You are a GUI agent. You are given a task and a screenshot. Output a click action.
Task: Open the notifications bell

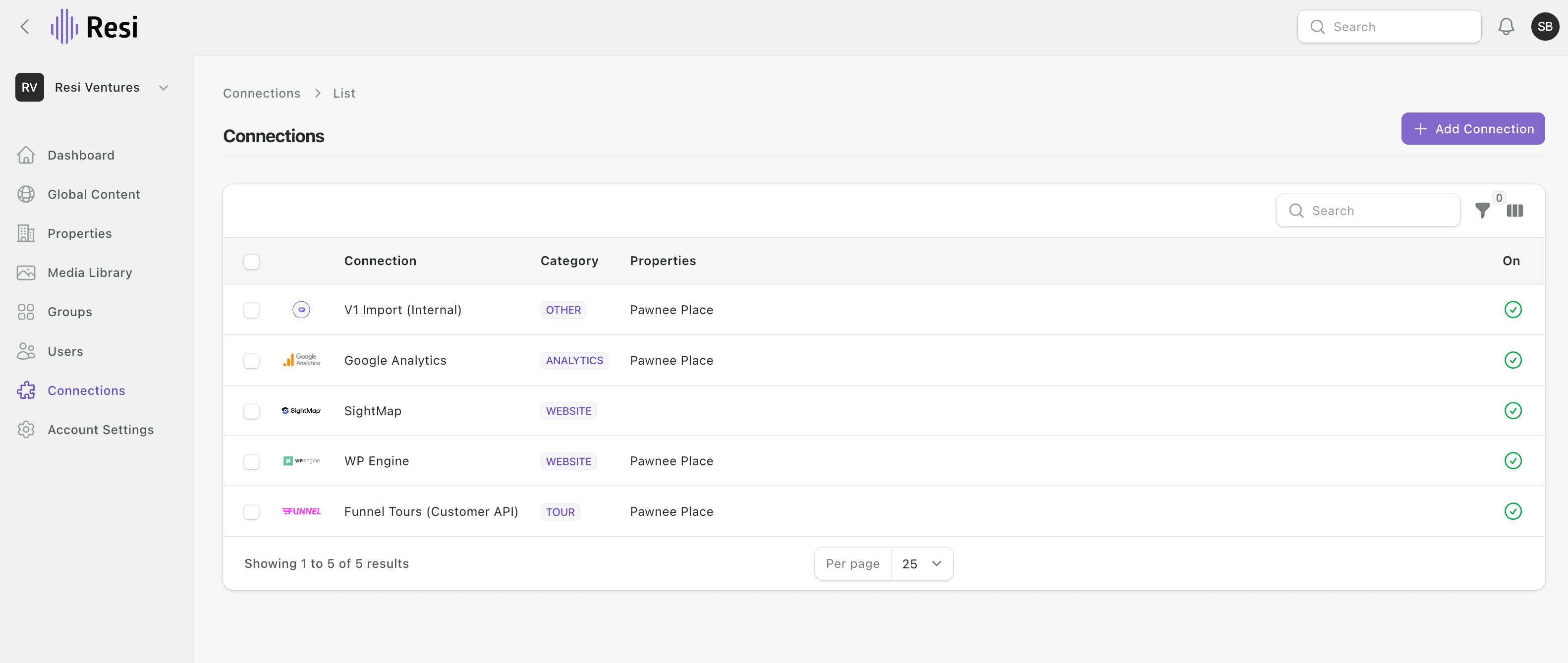(1506, 27)
